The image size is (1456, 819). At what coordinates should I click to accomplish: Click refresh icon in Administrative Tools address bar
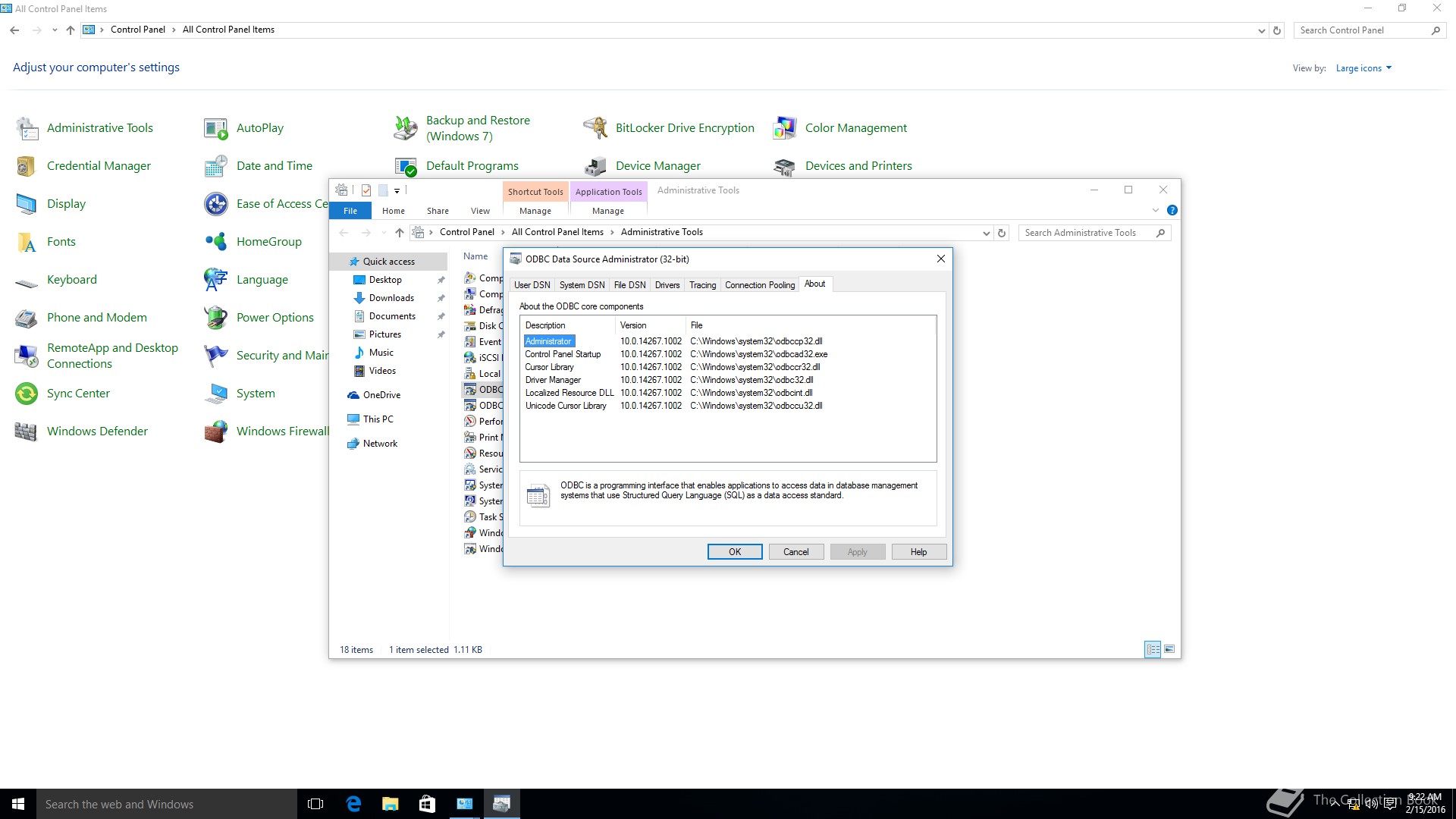point(1002,233)
